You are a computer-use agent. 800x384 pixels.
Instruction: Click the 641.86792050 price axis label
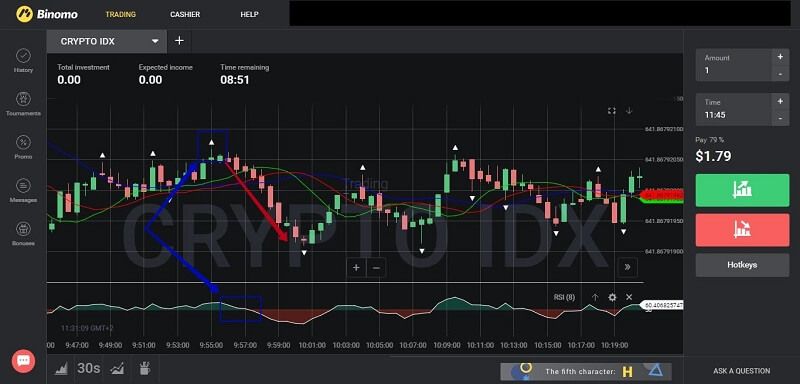(x=664, y=160)
